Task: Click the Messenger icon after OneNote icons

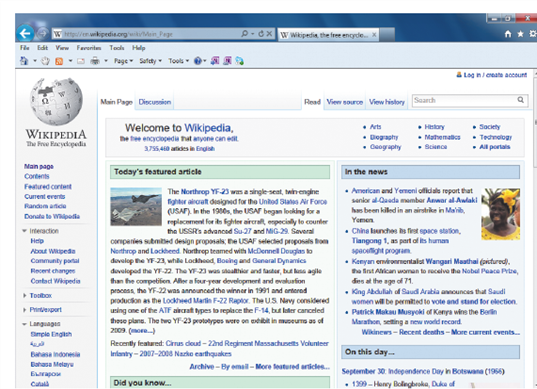Action: pos(239,61)
